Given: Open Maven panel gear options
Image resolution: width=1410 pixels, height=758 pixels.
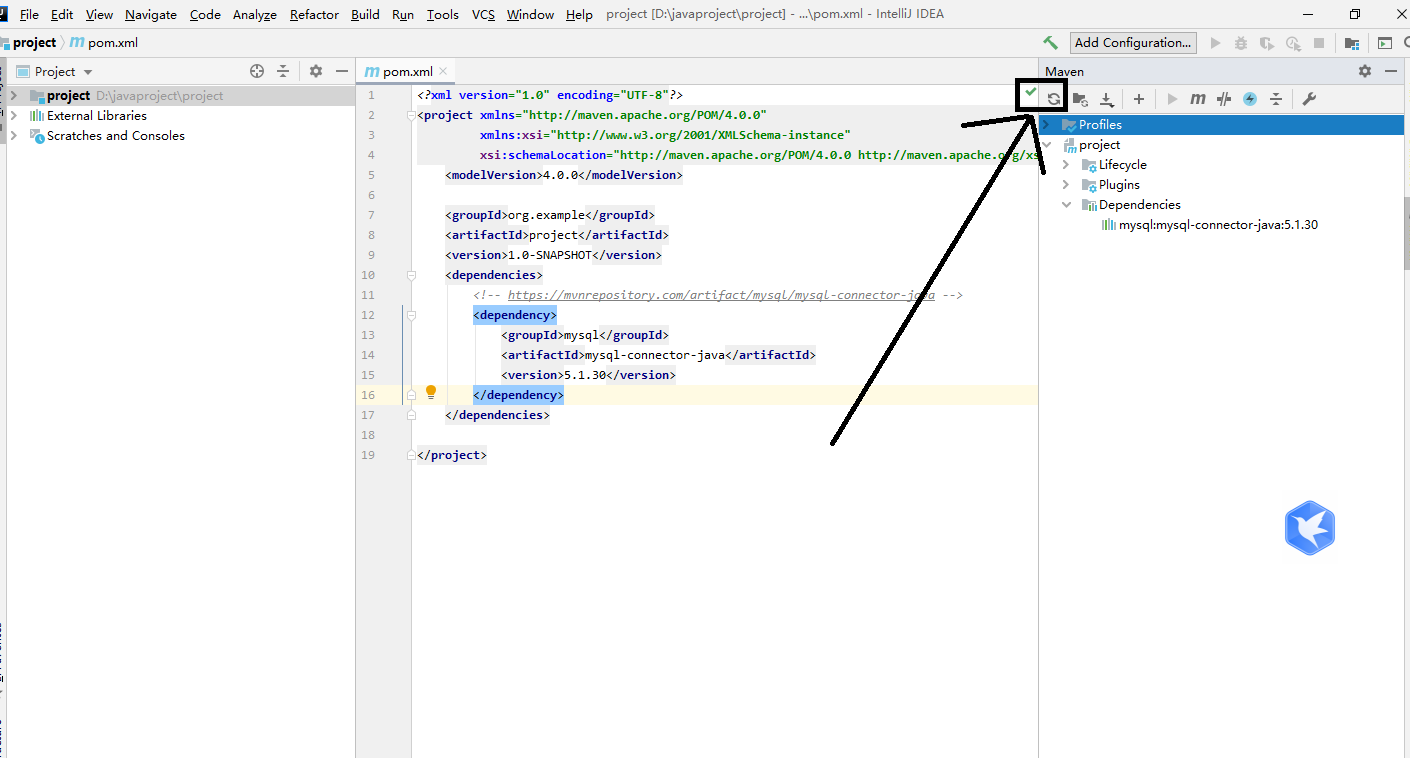Looking at the screenshot, I should [1365, 71].
